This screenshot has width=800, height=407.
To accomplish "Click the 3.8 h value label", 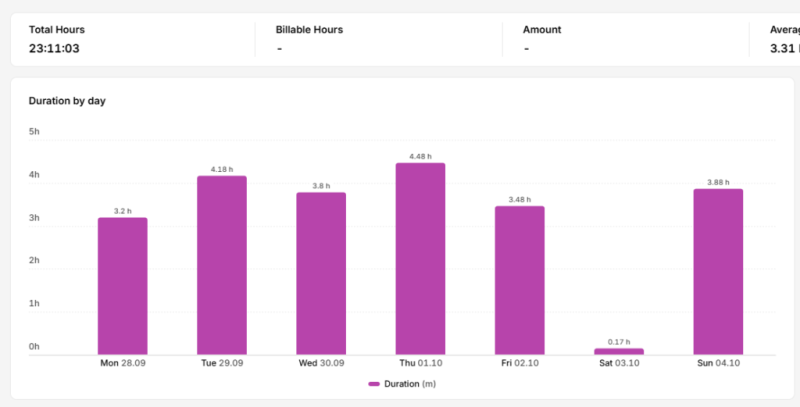I will pyautogui.click(x=321, y=186).
